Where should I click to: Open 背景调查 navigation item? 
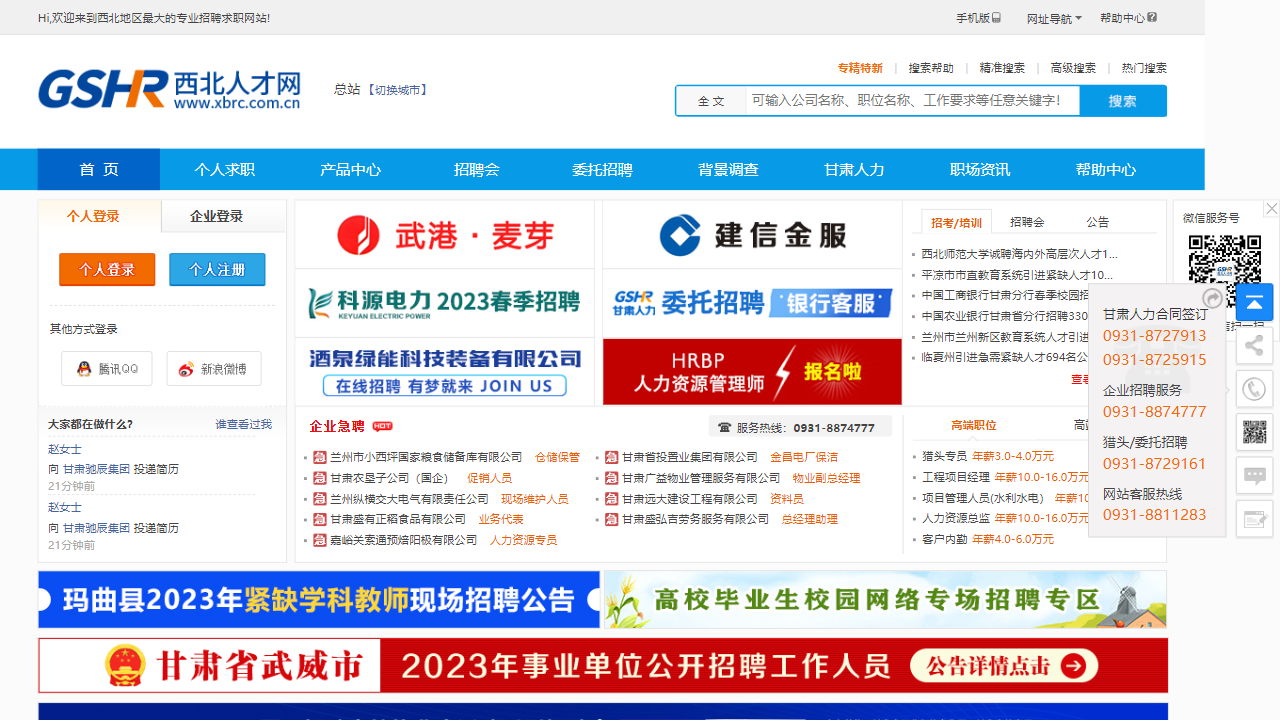[x=729, y=169]
